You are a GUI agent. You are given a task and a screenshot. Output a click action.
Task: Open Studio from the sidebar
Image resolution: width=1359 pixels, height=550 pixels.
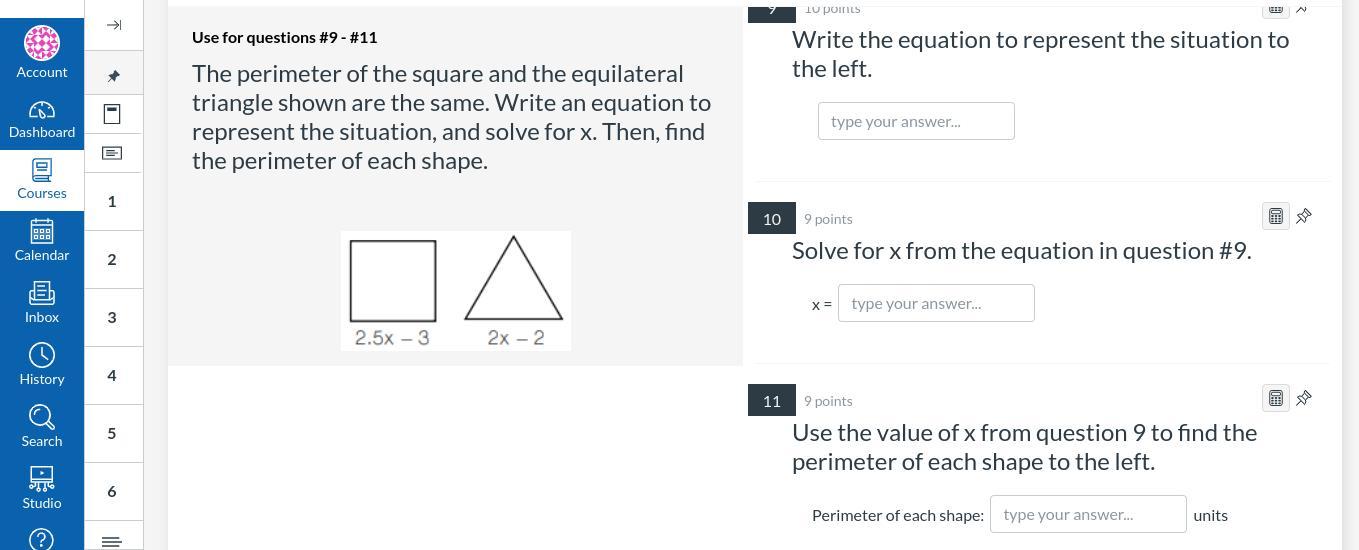(x=42, y=489)
